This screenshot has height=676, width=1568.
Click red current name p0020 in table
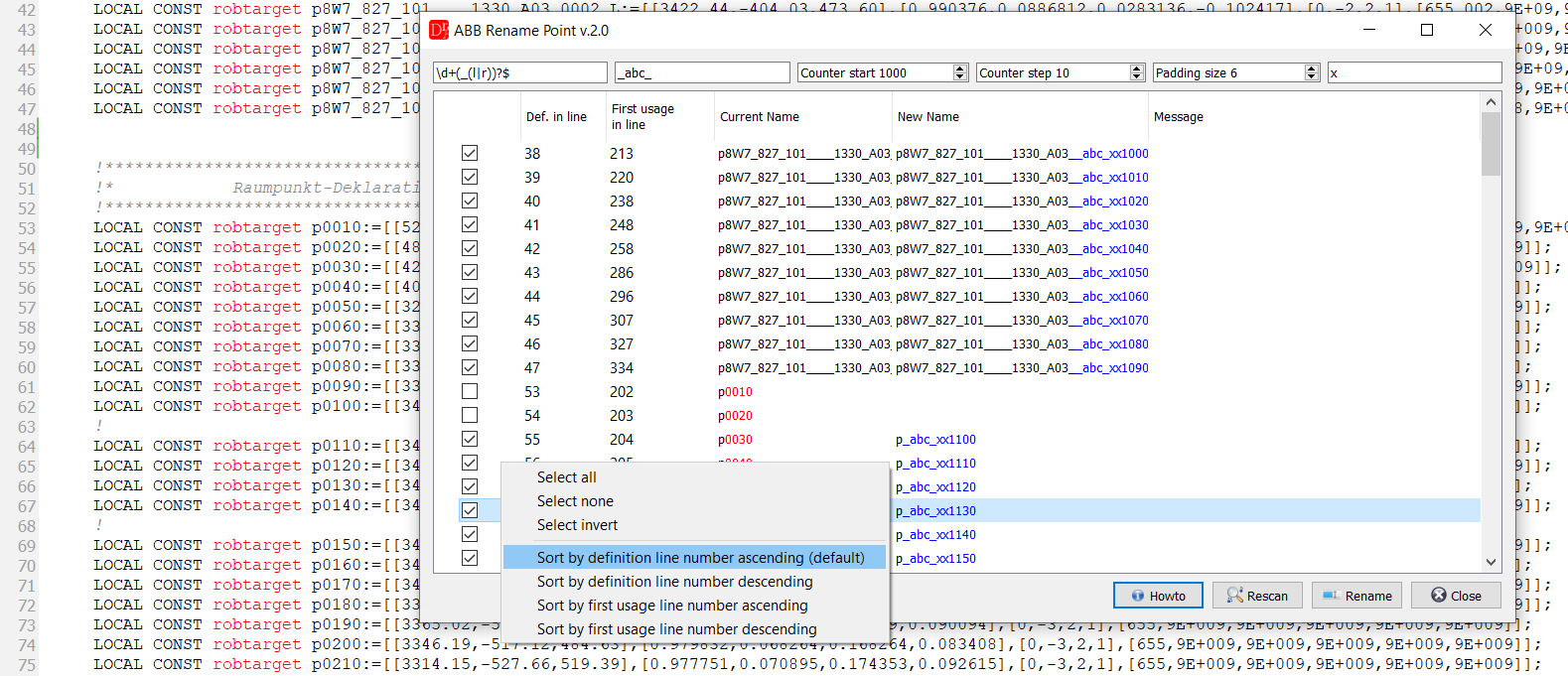[735, 416]
